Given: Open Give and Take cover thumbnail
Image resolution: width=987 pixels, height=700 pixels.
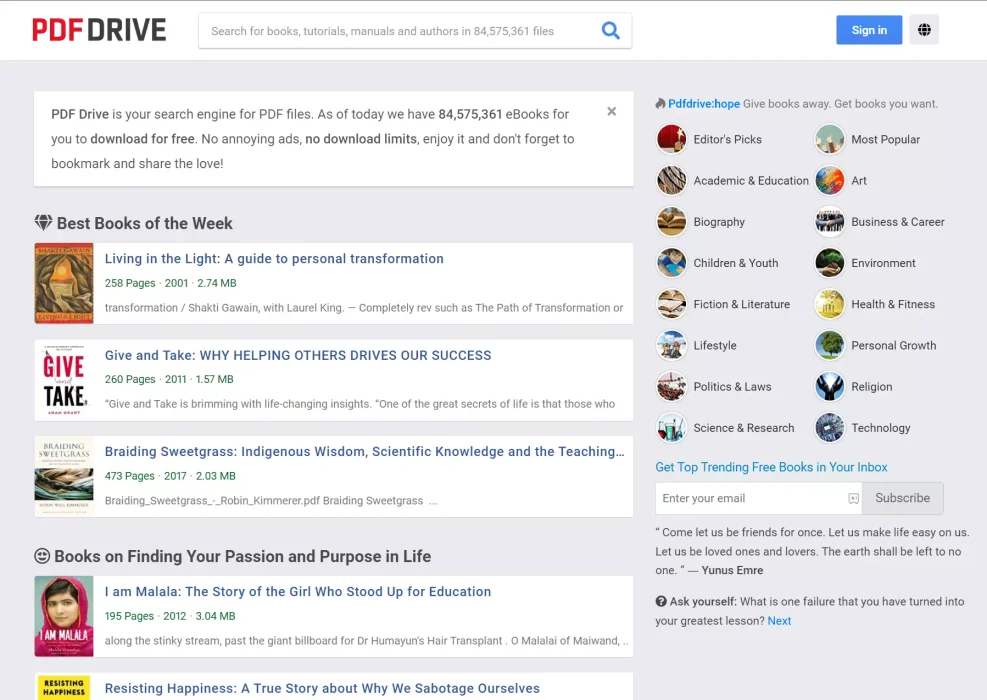Looking at the screenshot, I should 64,380.
